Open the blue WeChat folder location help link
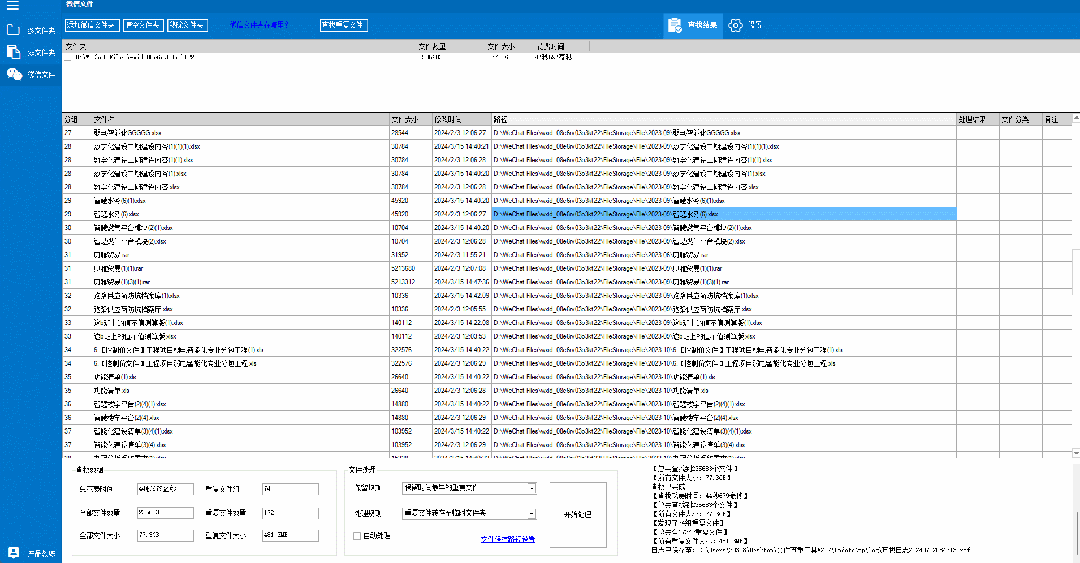Viewport: 1080px width, 563px height. 259,25
